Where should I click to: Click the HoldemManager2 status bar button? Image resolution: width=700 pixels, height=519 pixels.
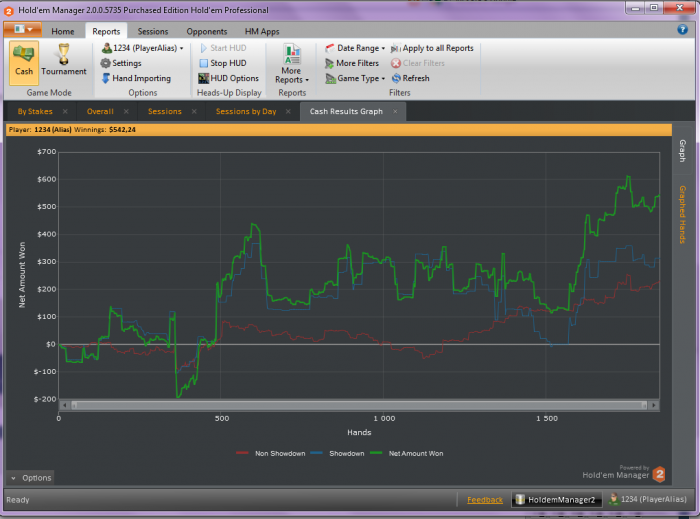tap(557, 500)
